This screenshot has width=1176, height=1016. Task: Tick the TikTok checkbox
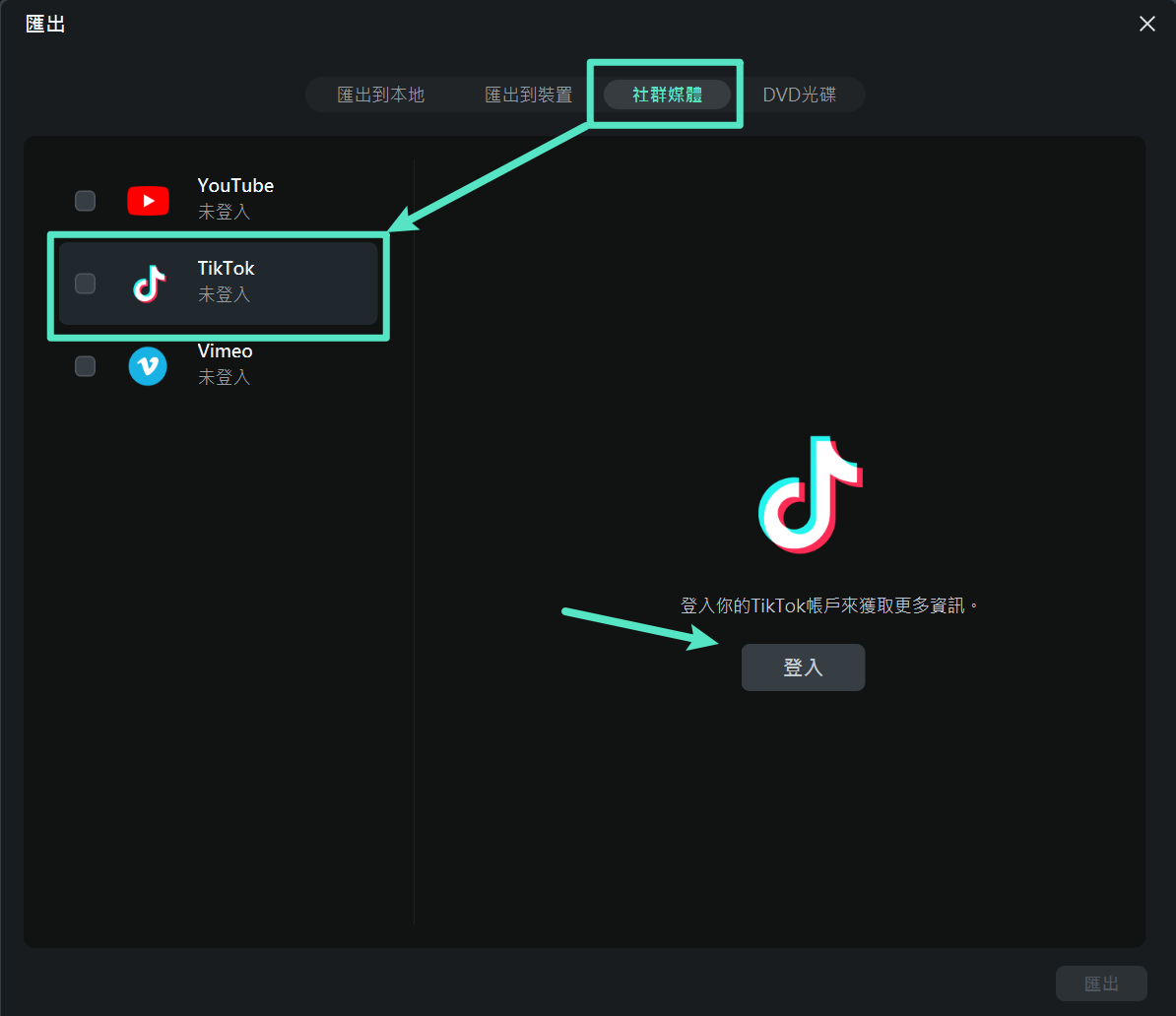[x=86, y=284]
